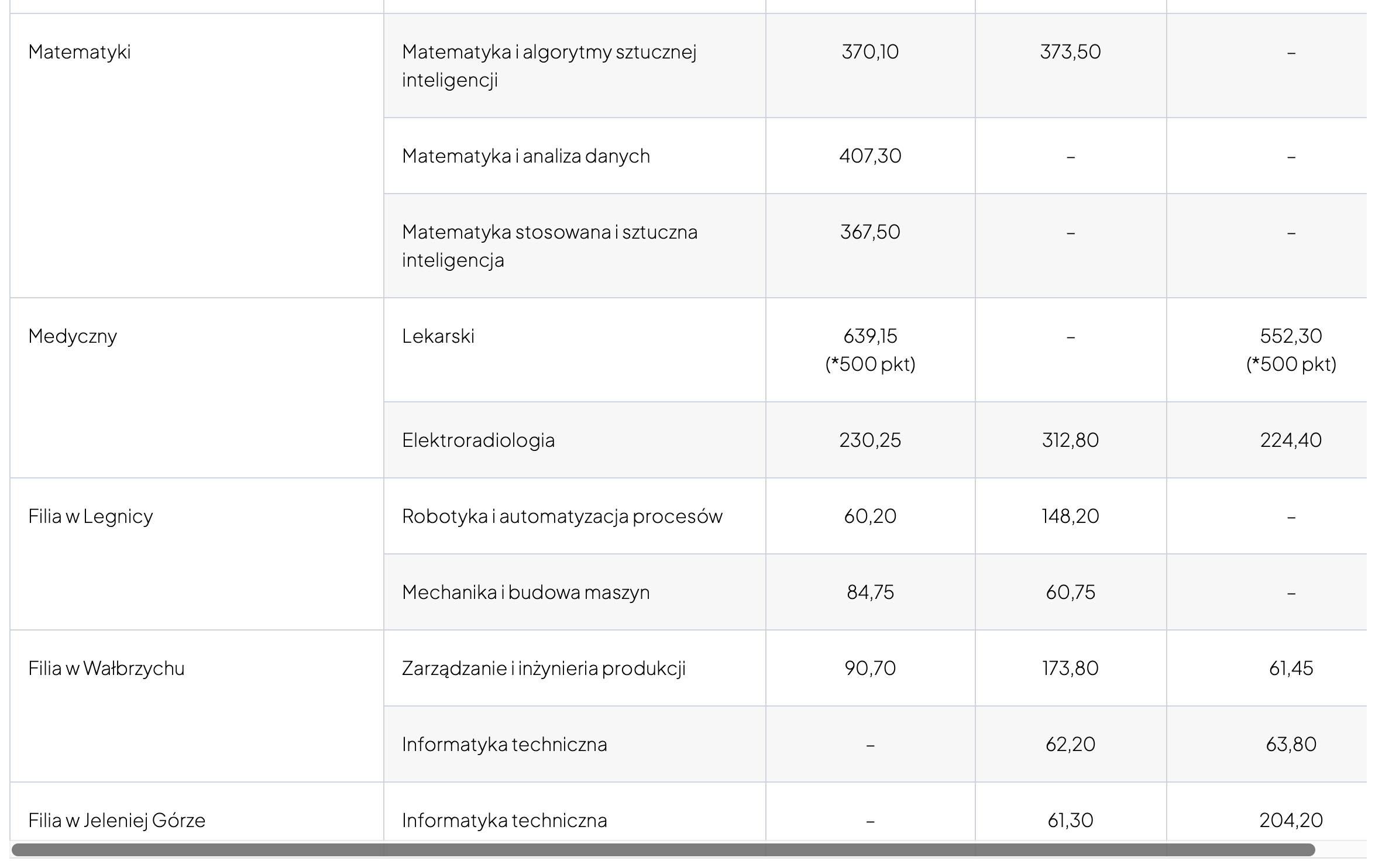Click the horizontal scrollbar at table bottom
The image size is (1382, 868).
click(x=663, y=850)
